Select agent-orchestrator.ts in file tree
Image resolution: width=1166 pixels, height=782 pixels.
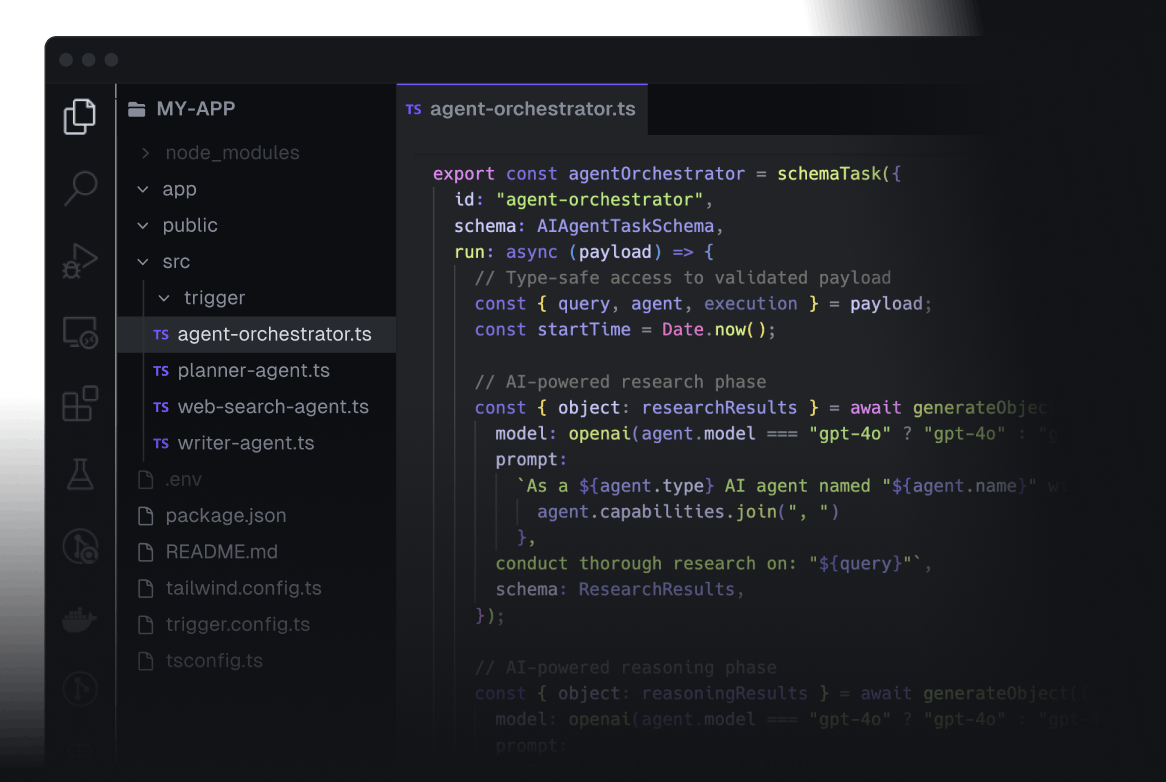tap(257, 335)
